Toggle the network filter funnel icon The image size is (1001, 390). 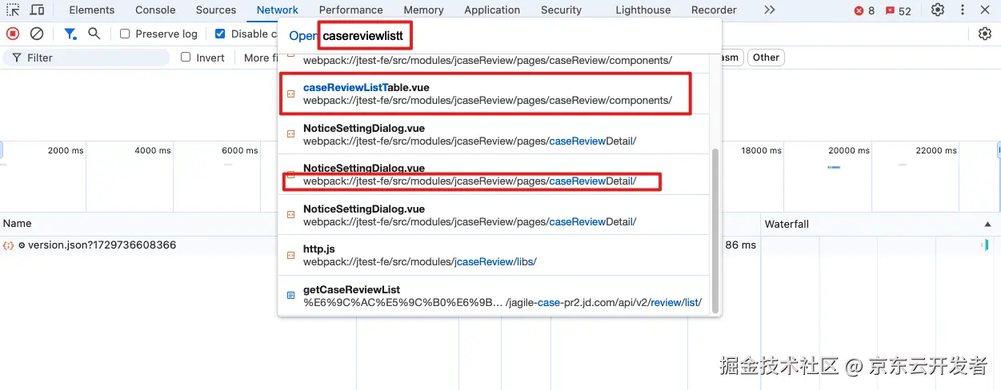pyautogui.click(x=70, y=34)
